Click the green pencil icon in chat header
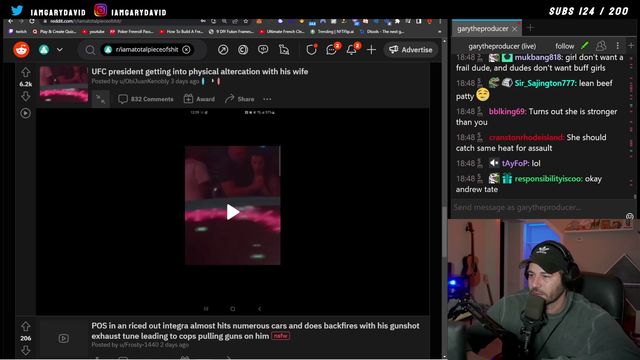 coord(584,46)
